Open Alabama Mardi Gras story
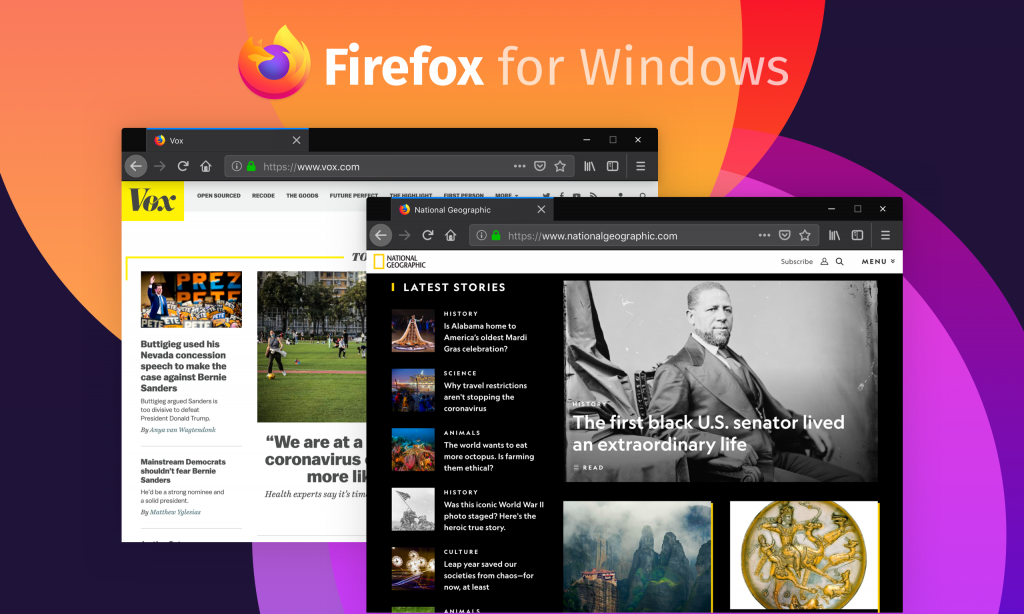Viewport: 1024px width, 614px height. tap(485, 337)
